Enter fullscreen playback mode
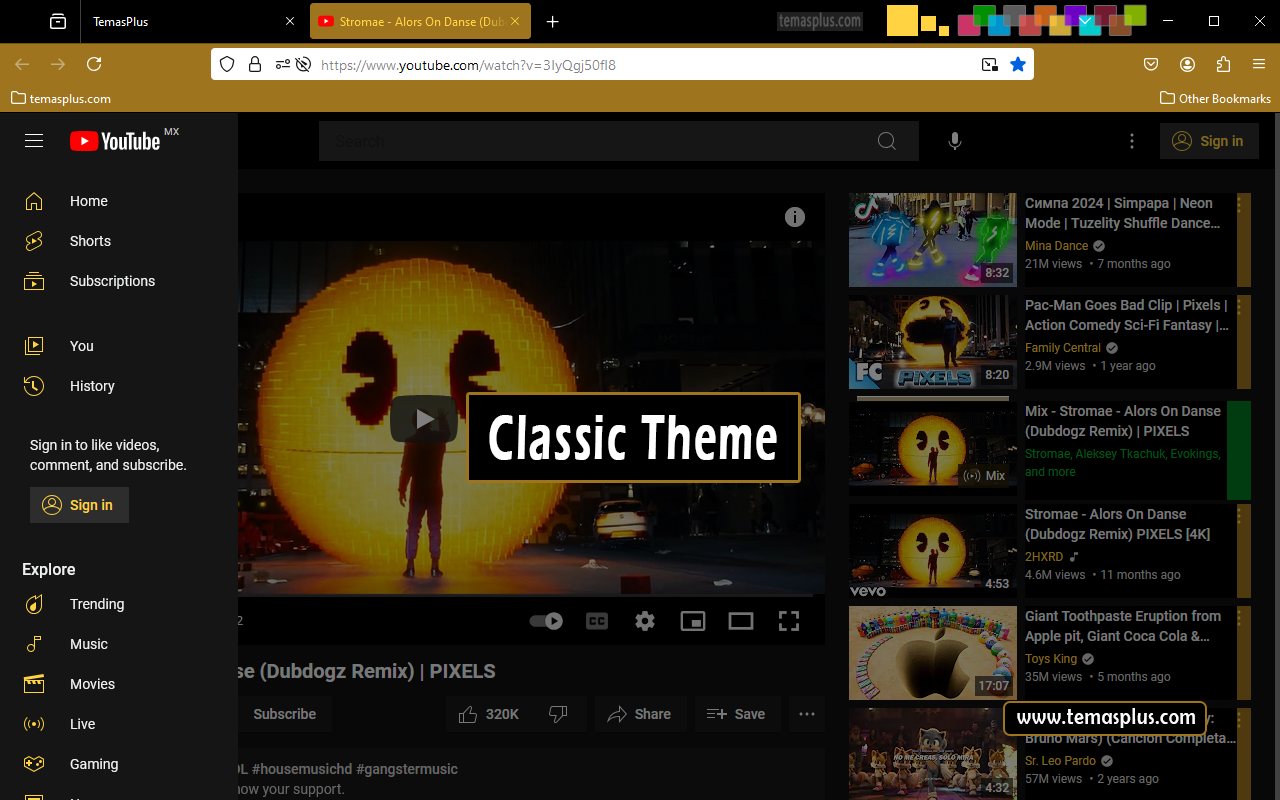The height and width of the screenshot is (800, 1280). [789, 620]
